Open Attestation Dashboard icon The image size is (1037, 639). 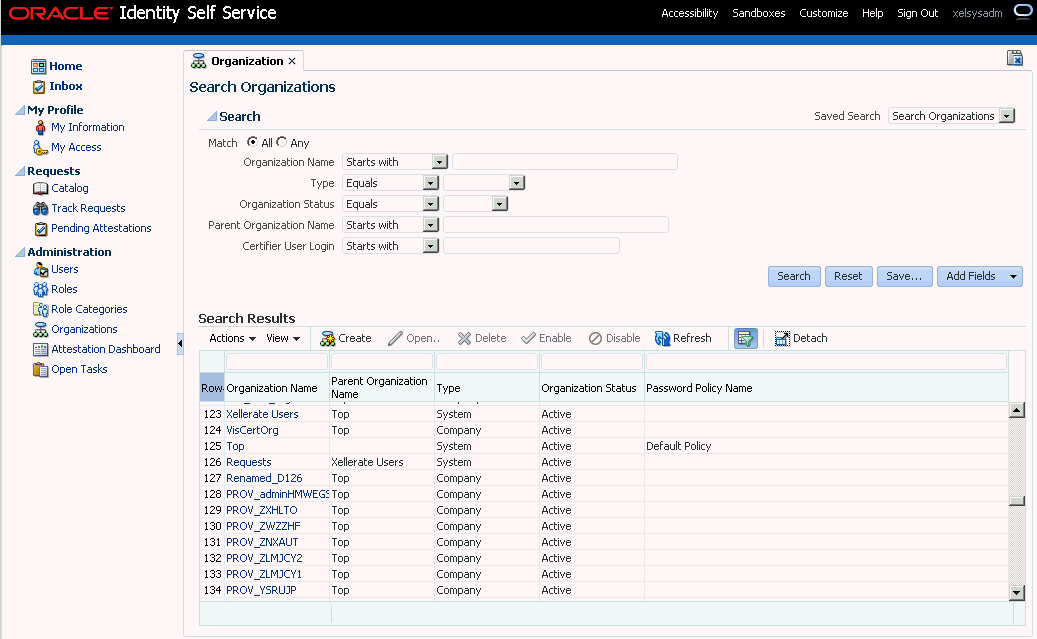click(40, 349)
